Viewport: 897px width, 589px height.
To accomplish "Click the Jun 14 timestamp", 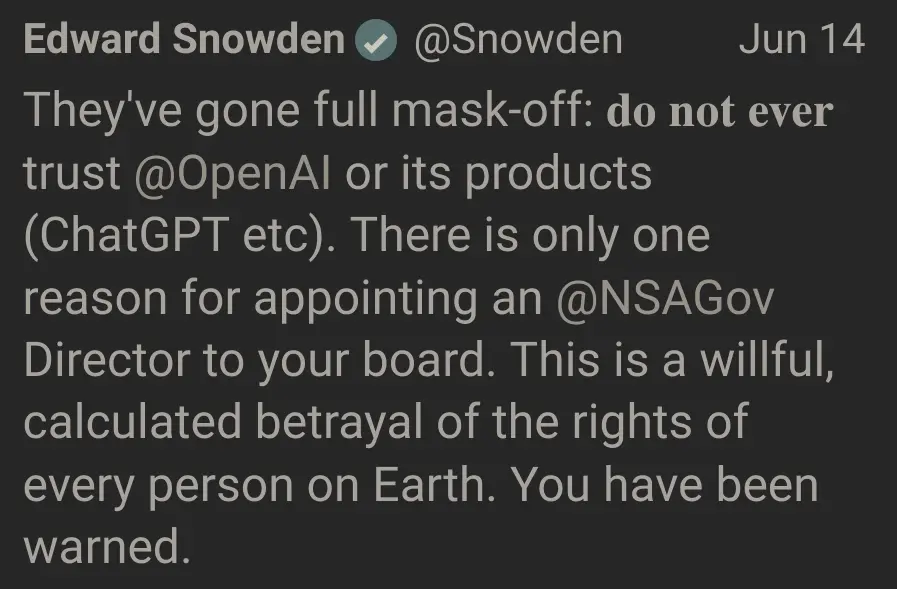I will tap(801, 39).
